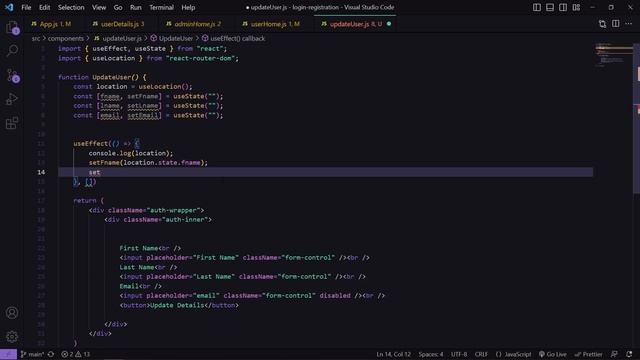
Task: Toggle the bottom Panel layout icon
Action: coord(550,7)
